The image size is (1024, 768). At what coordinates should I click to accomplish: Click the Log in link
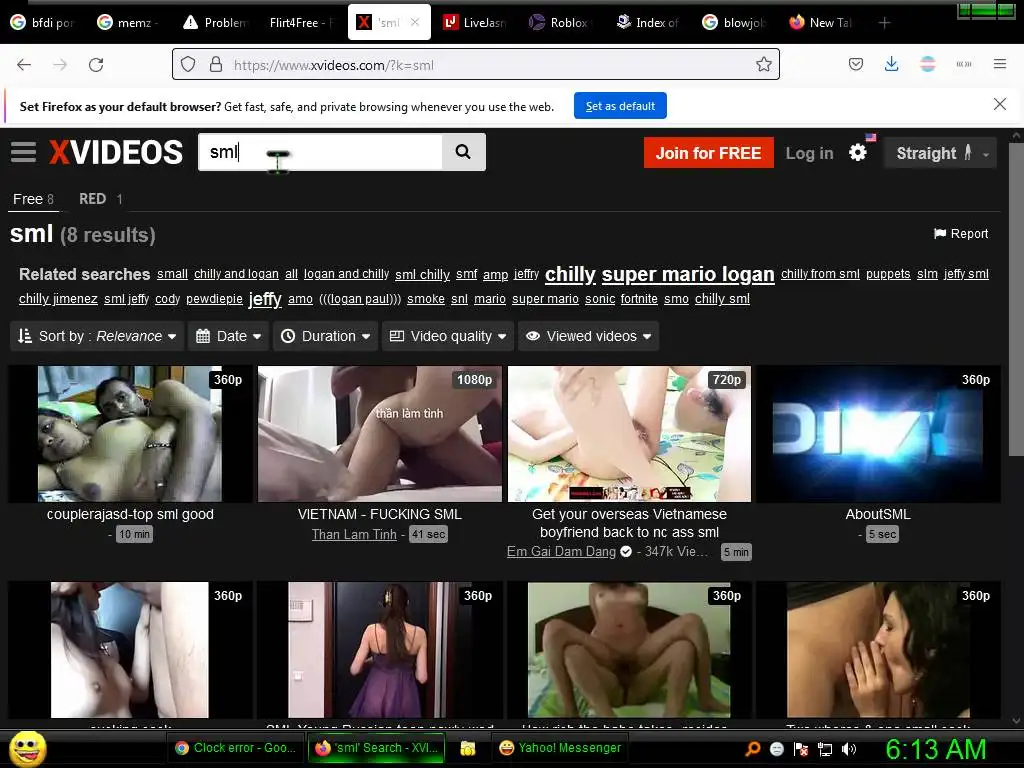809,153
